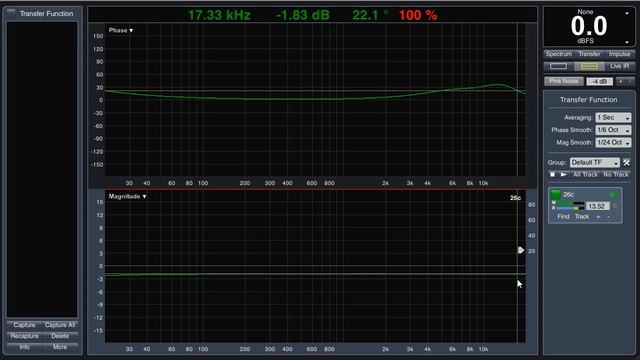Click Track for 26c measurement

pos(582,217)
